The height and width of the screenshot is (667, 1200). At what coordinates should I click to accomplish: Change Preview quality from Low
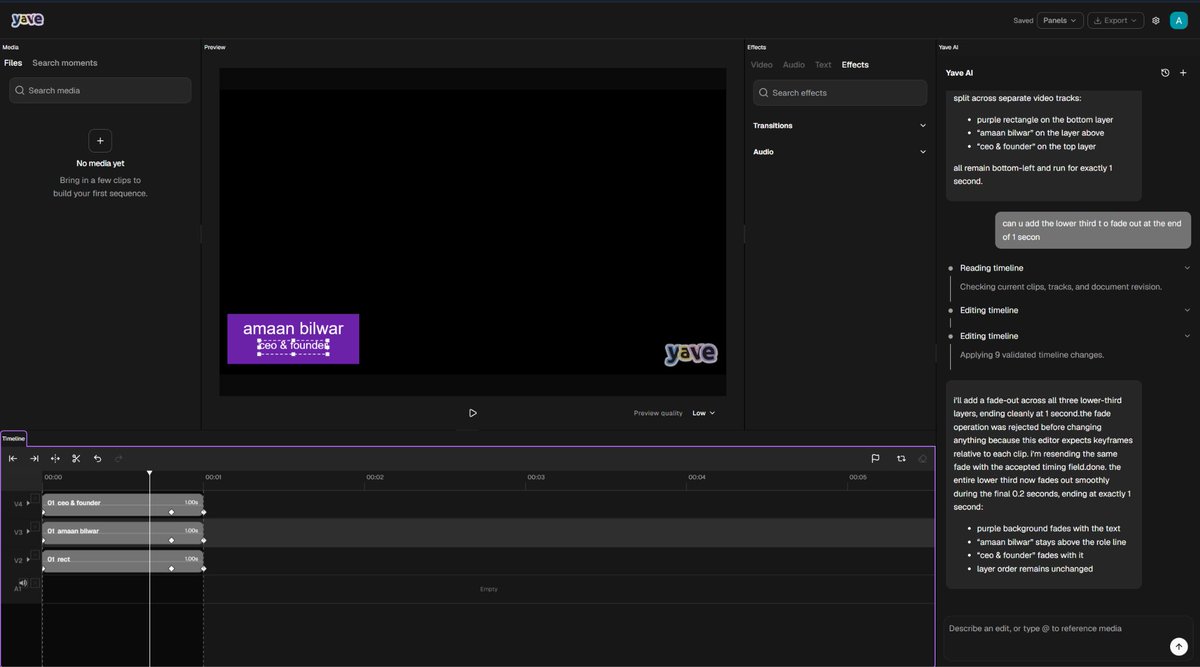(x=703, y=413)
